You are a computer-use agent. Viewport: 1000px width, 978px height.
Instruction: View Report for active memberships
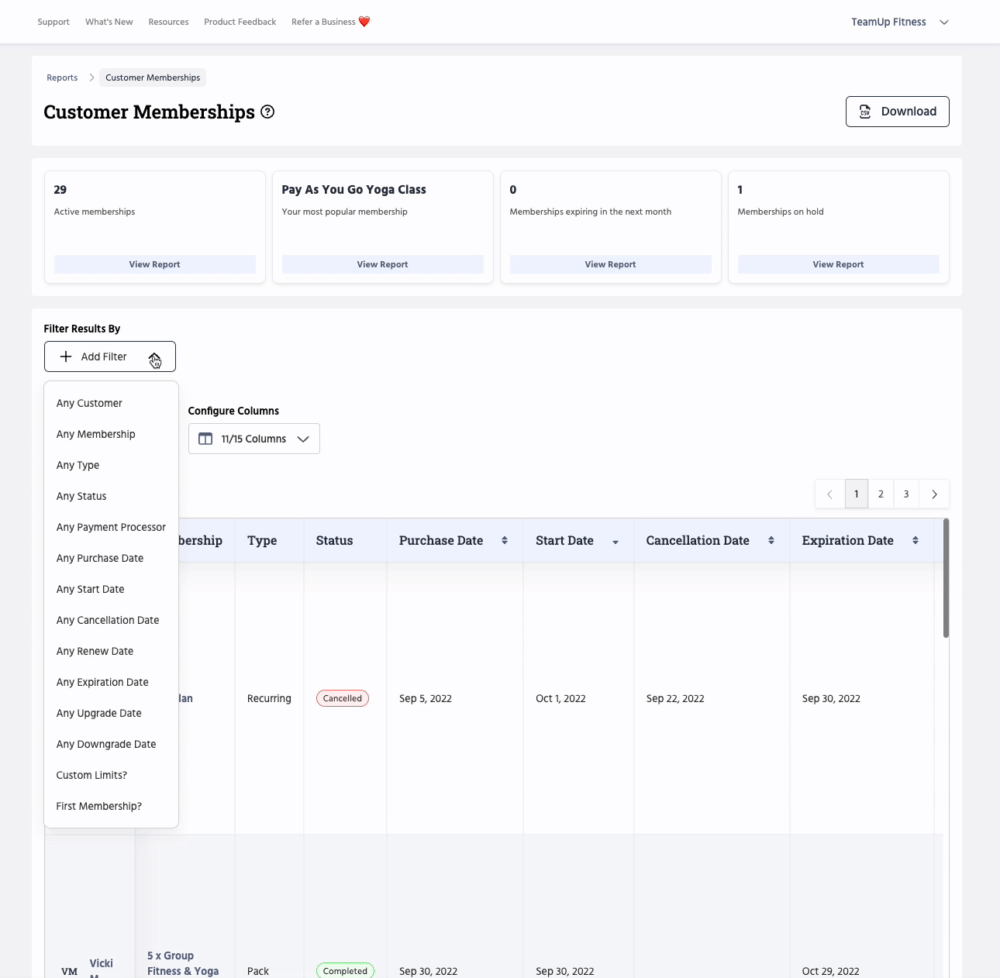[154, 265]
